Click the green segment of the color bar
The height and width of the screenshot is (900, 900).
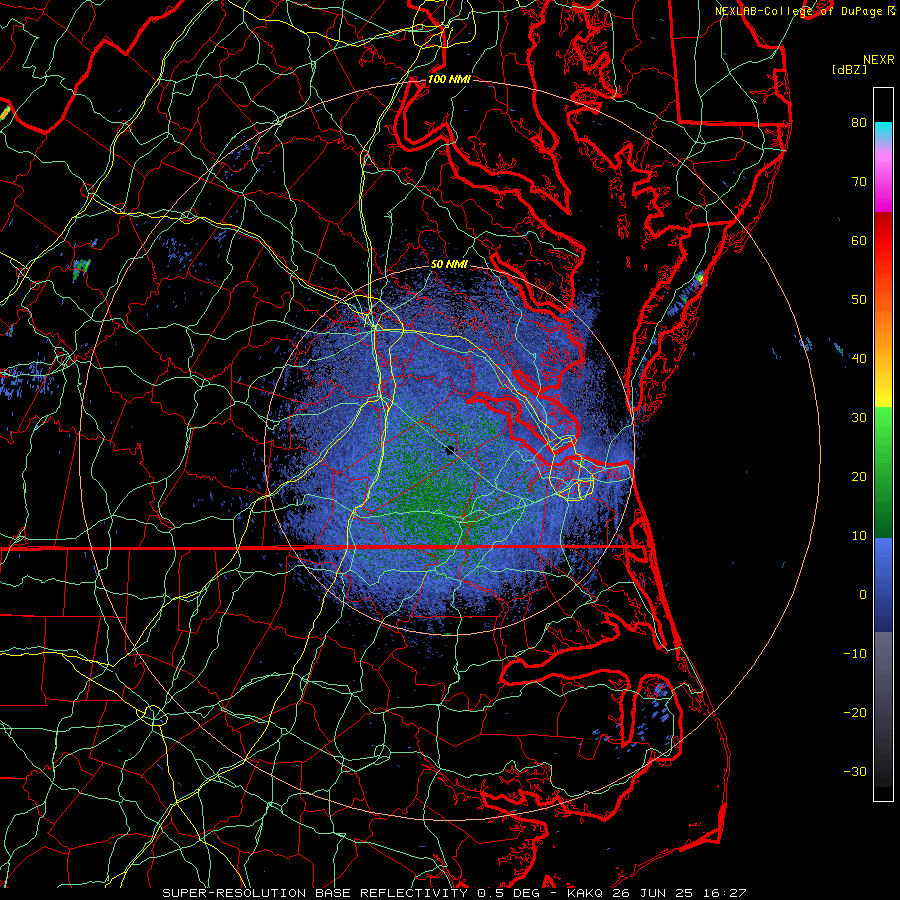[883, 471]
